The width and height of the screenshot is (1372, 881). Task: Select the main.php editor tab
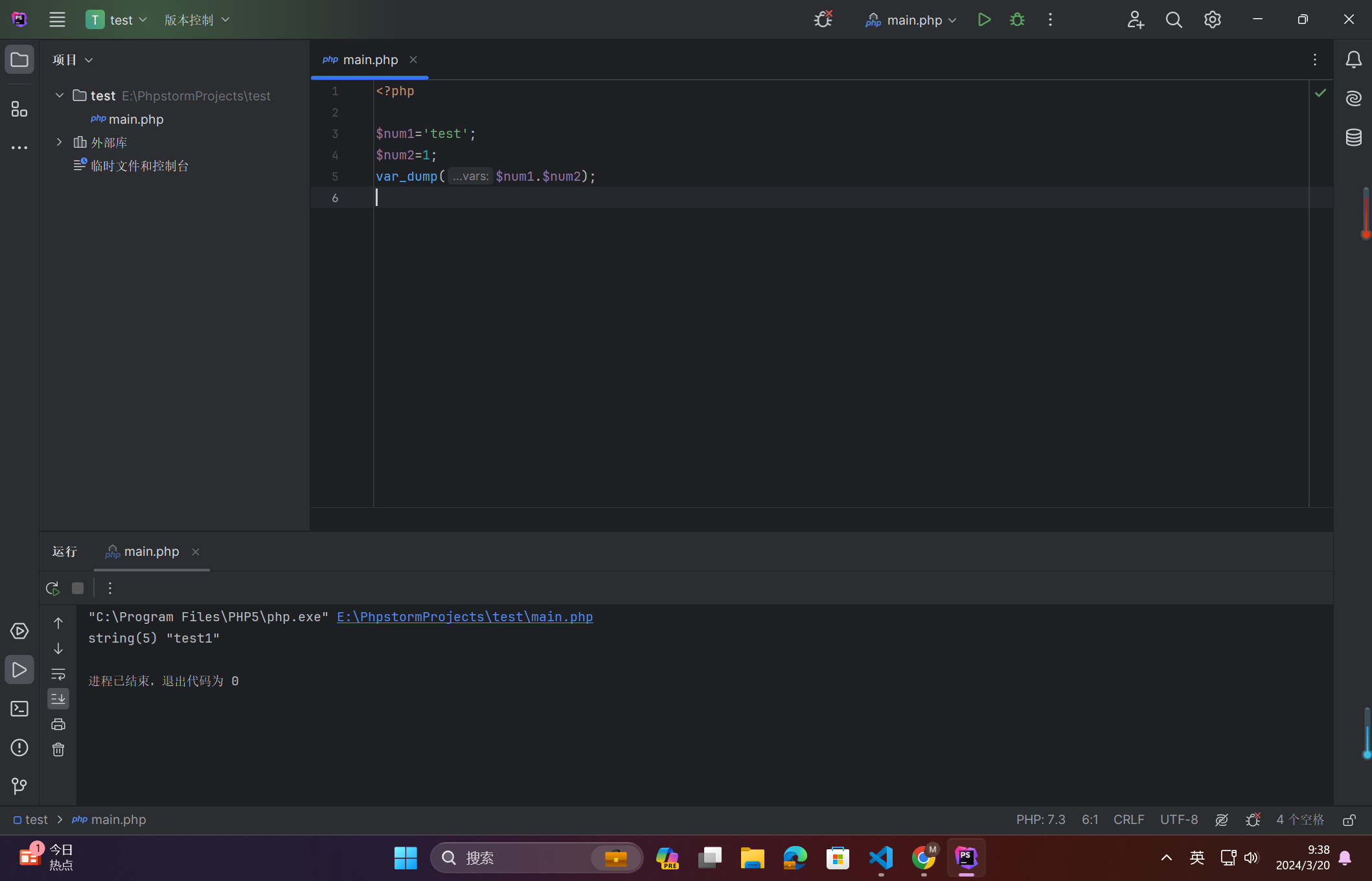point(370,60)
